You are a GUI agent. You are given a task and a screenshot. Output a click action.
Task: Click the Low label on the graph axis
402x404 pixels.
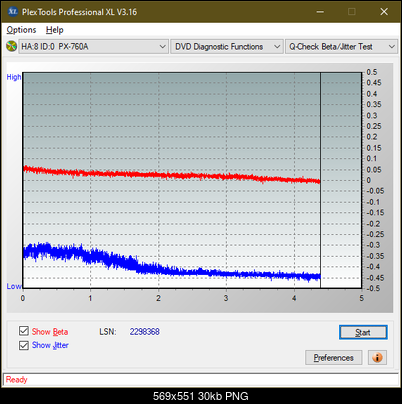[14, 286]
